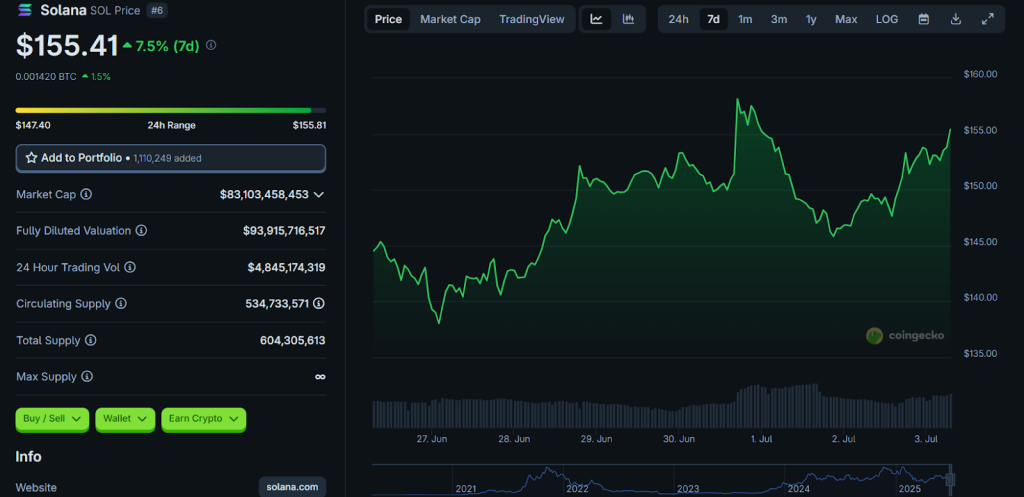Click the $155.81 range high label
Screen dimensions: 1024x497
pos(309,125)
